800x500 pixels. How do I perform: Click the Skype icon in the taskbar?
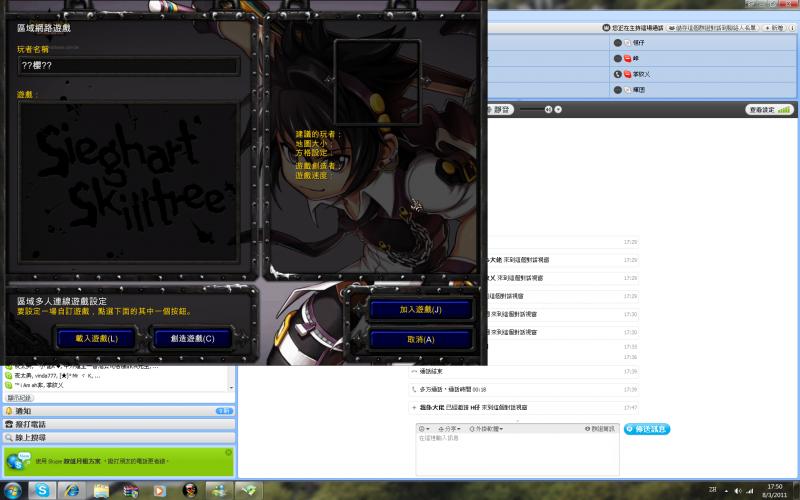pyautogui.click(x=42, y=490)
